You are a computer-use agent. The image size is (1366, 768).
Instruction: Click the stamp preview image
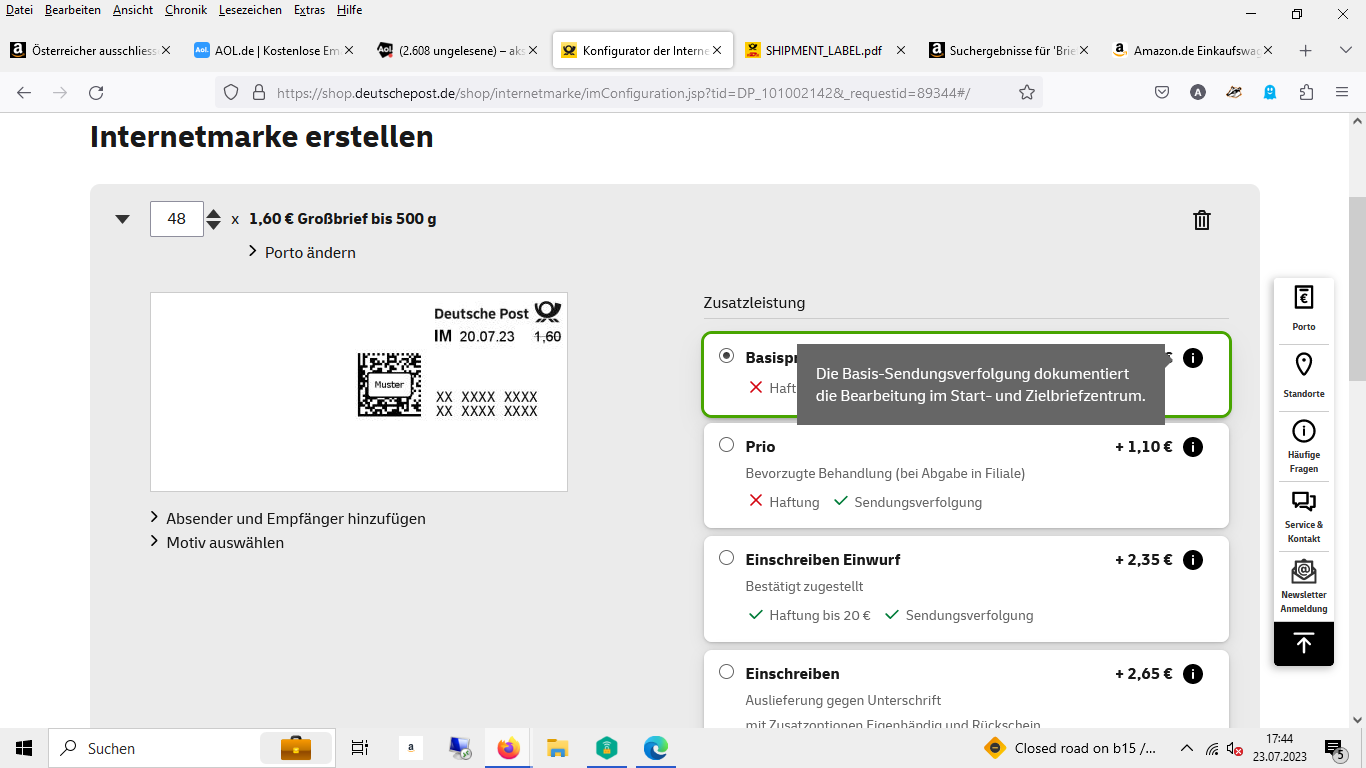(x=359, y=392)
